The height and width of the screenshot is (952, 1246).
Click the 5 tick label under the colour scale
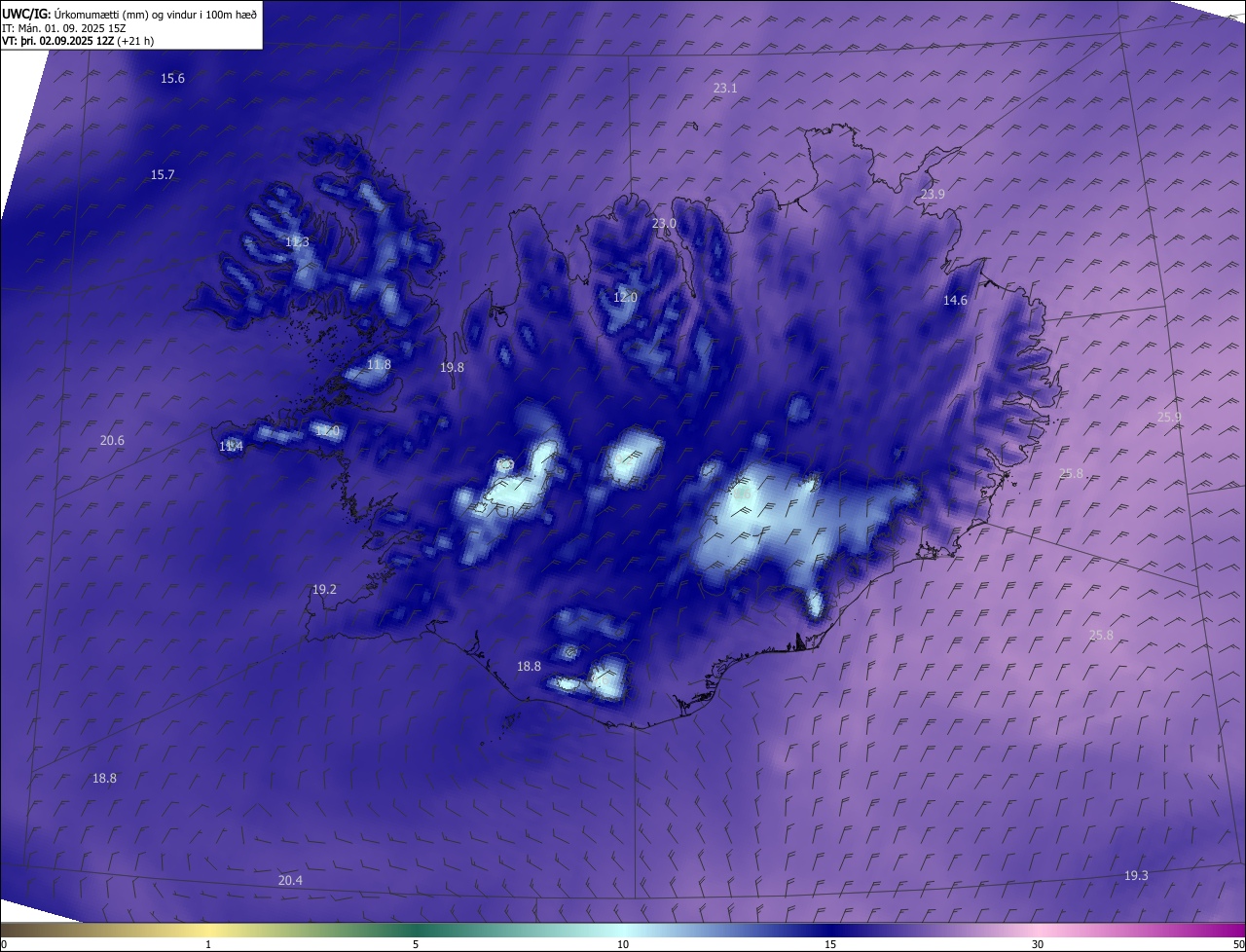click(416, 944)
